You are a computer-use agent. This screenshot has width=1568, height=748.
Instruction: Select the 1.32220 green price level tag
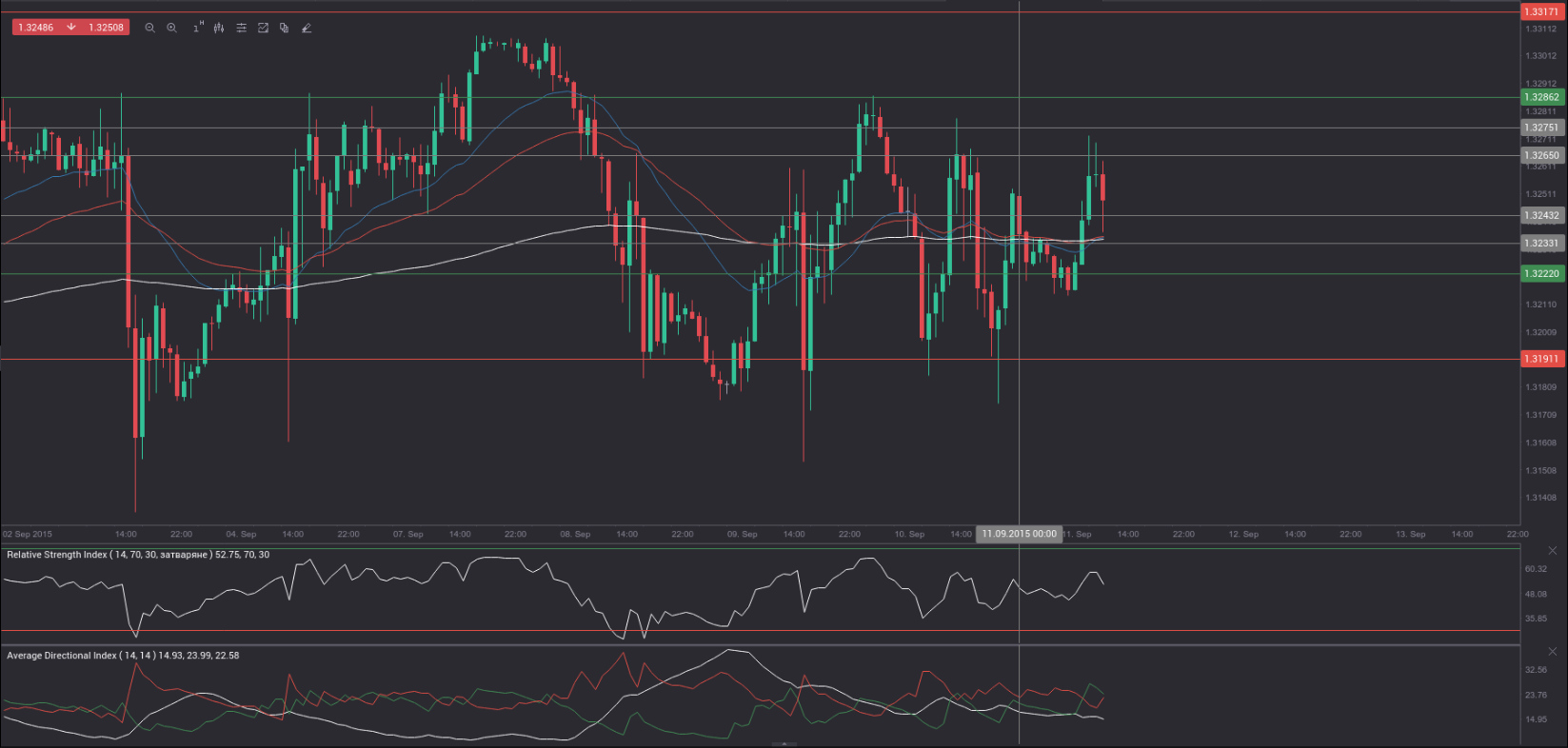1540,274
